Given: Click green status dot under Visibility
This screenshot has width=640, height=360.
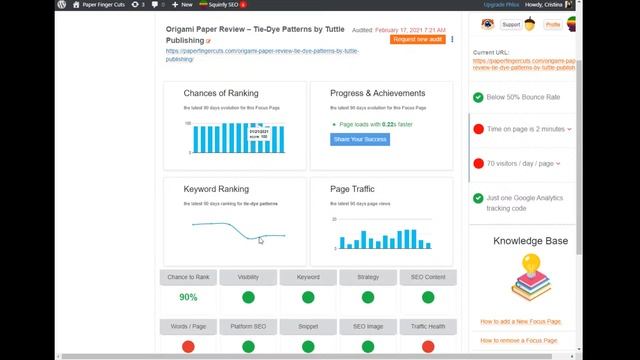Looking at the screenshot, I should (x=248, y=297).
